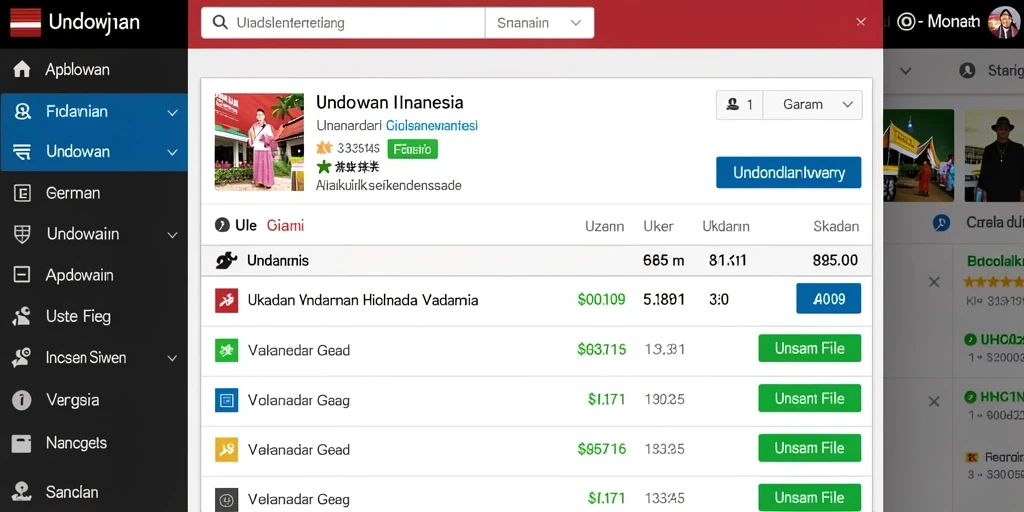Click the green Fcasiro badge
Viewport: 1024px width, 512px height.
(x=413, y=149)
